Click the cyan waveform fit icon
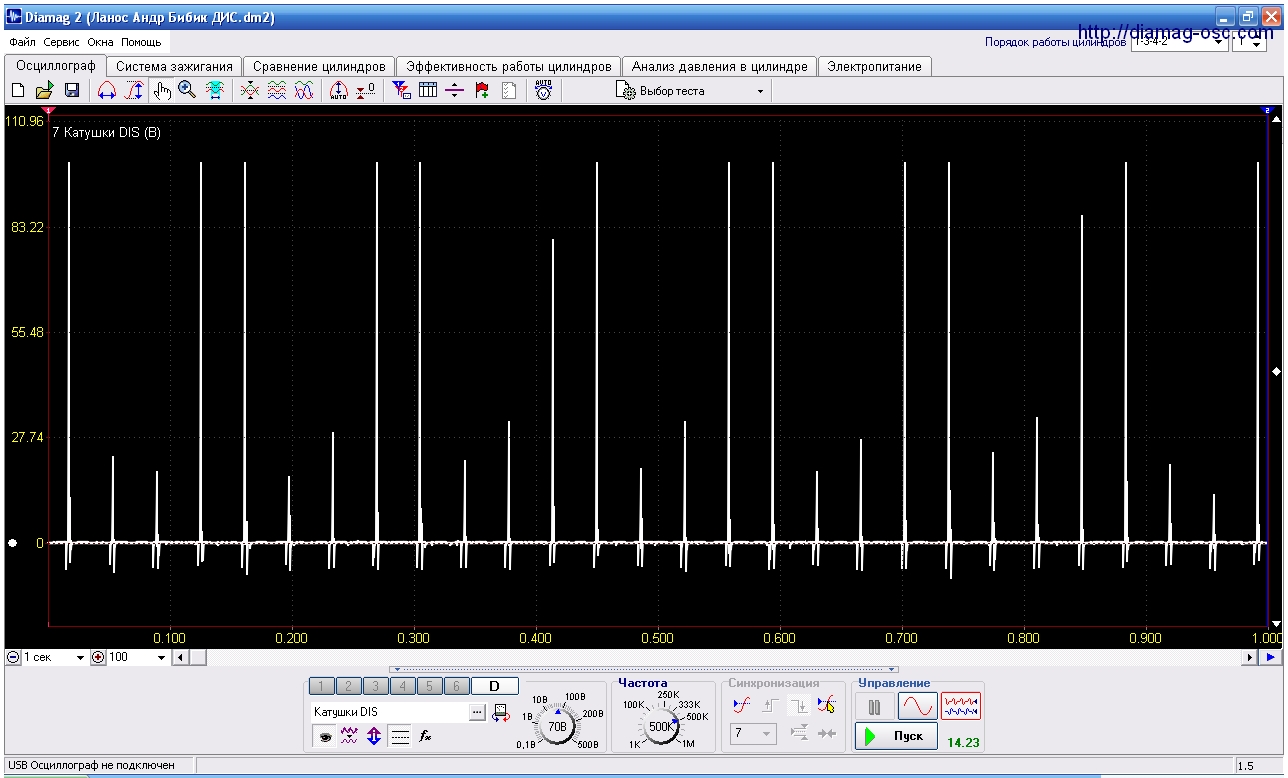This screenshot has width=1288, height=778. pyautogui.click(x=214, y=91)
